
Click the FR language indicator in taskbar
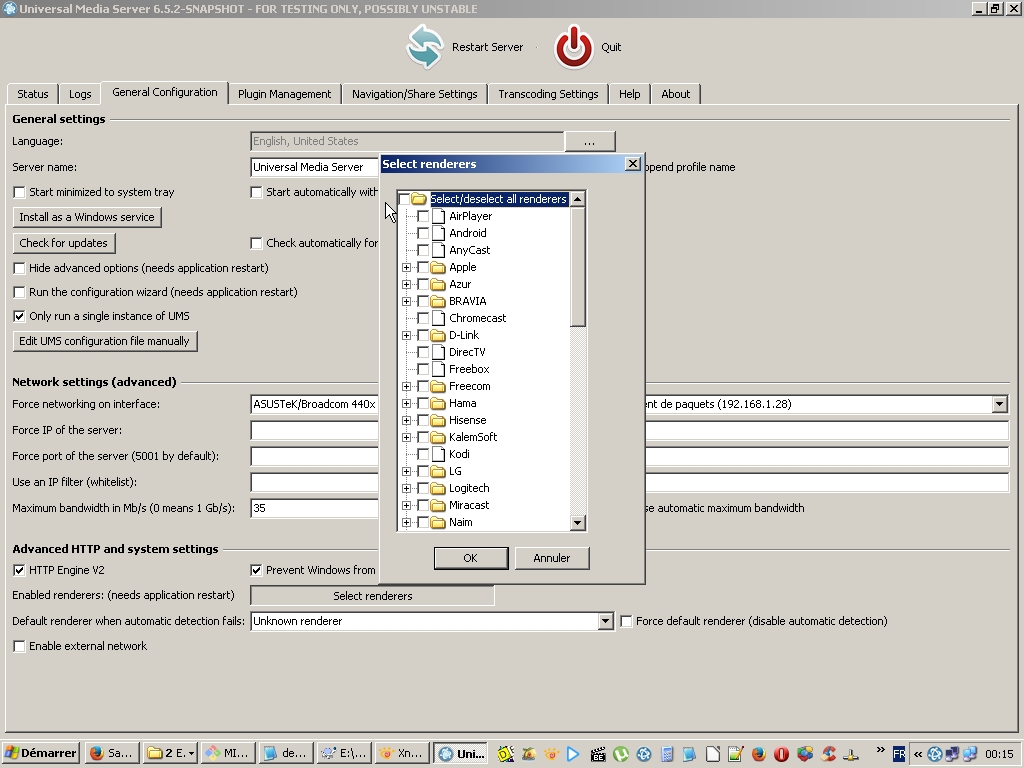coord(899,754)
